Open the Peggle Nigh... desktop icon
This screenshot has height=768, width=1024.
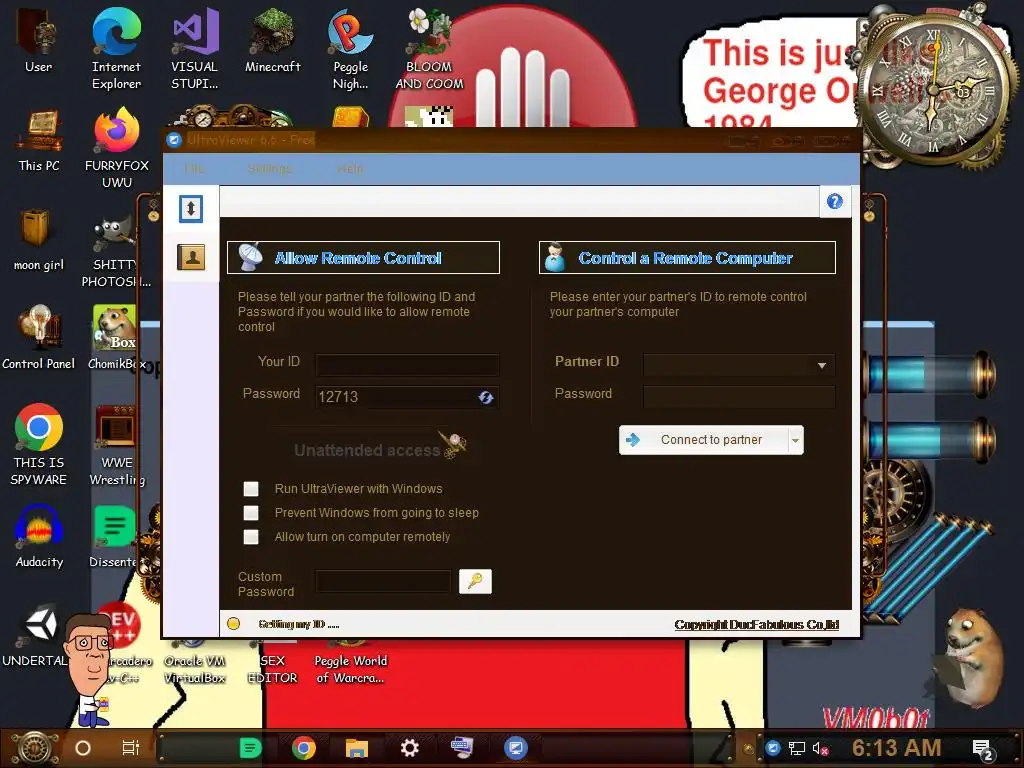coord(351,48)
